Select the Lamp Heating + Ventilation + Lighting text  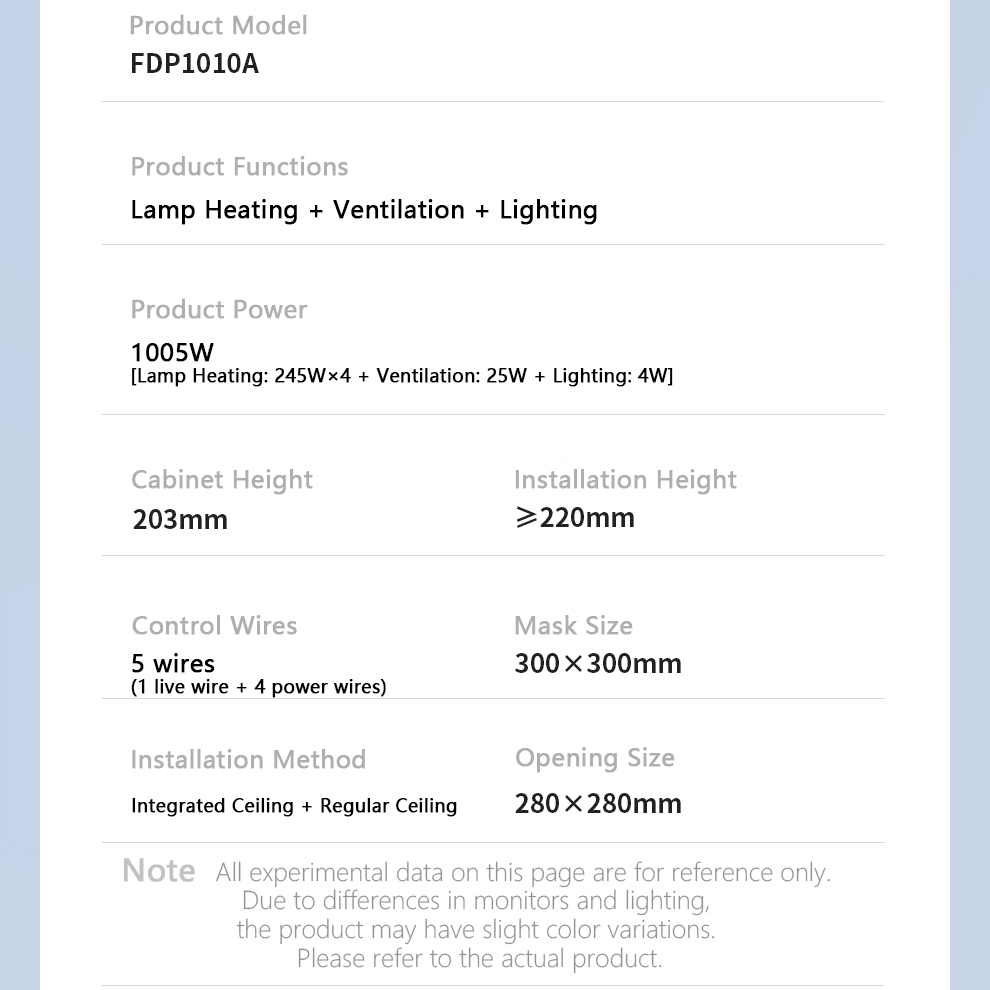pos(364,210)
